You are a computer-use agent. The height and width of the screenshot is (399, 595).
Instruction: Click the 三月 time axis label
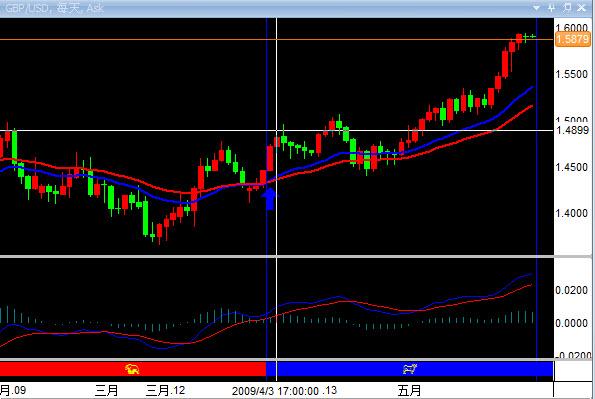pos(106,390)
